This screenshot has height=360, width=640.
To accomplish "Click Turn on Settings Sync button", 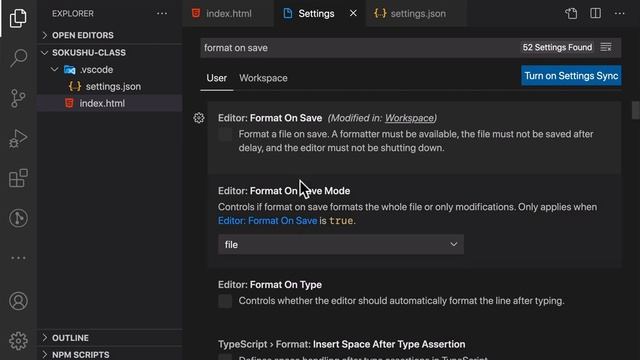I will coord(571,76).
